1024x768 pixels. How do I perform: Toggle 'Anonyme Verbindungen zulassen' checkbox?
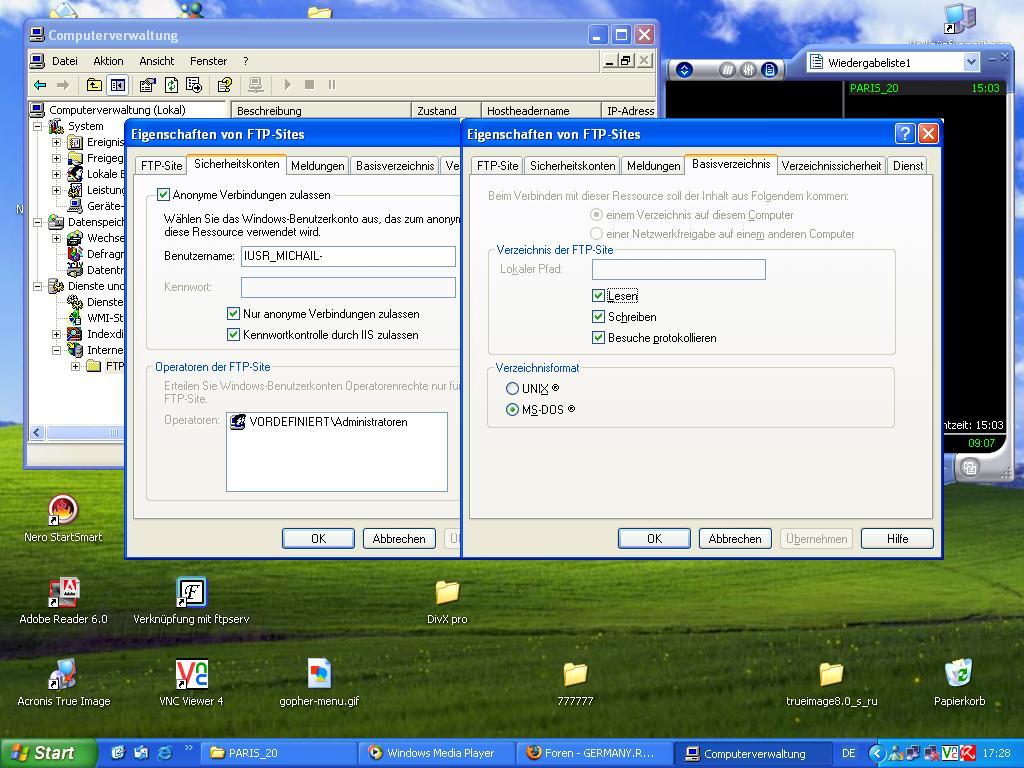[164, 195]
